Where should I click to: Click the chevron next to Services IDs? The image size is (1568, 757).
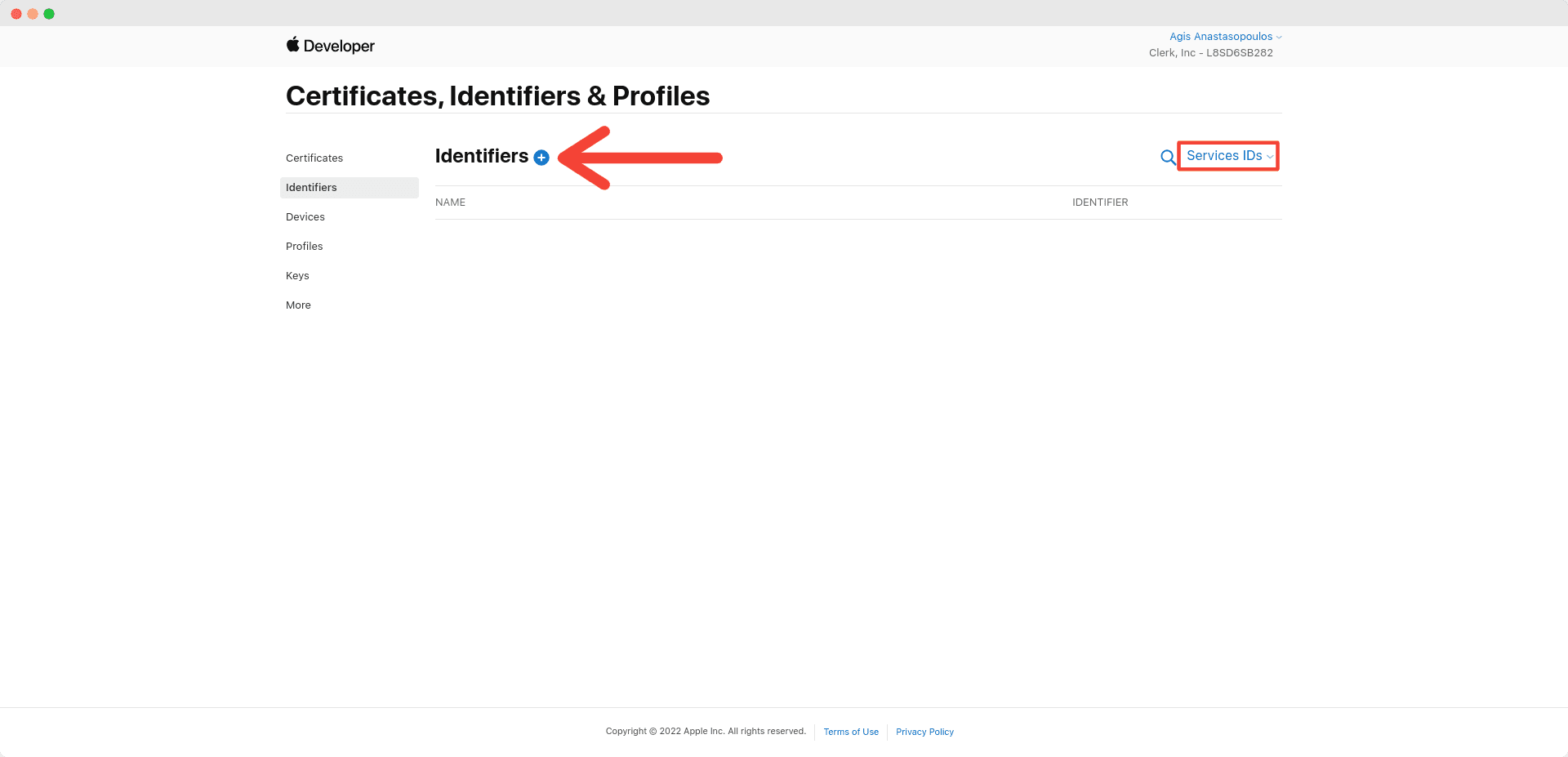tap(1270, 157)
